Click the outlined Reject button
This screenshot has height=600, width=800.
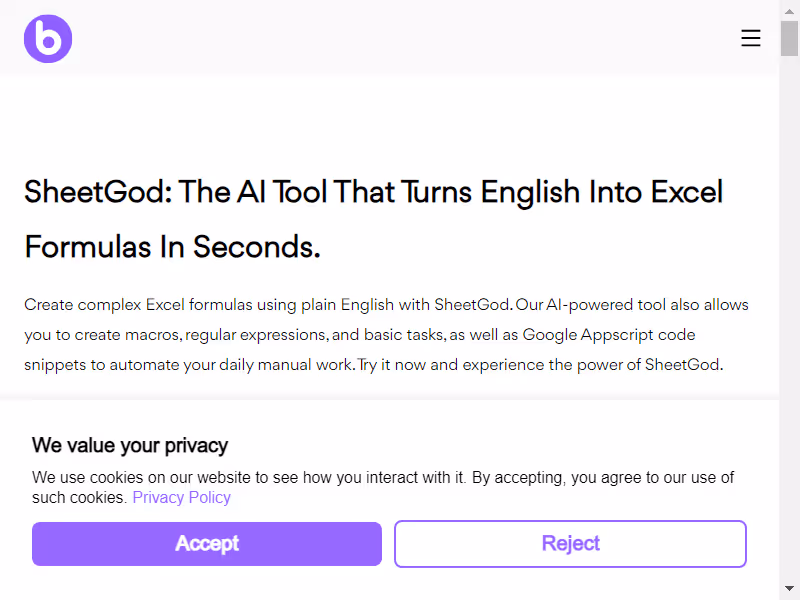[570, 543]
